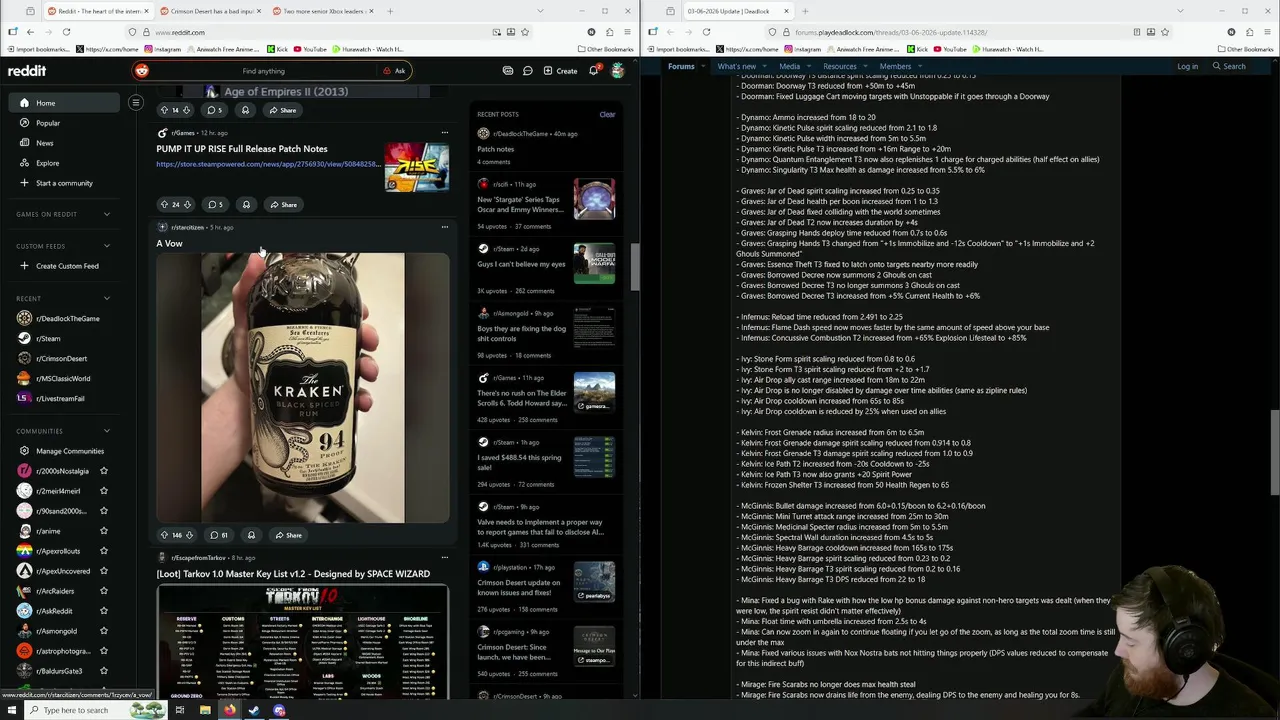Open File Explorer from the taskbar
This screenshot has height=720, width=1280.
(205, 710)
